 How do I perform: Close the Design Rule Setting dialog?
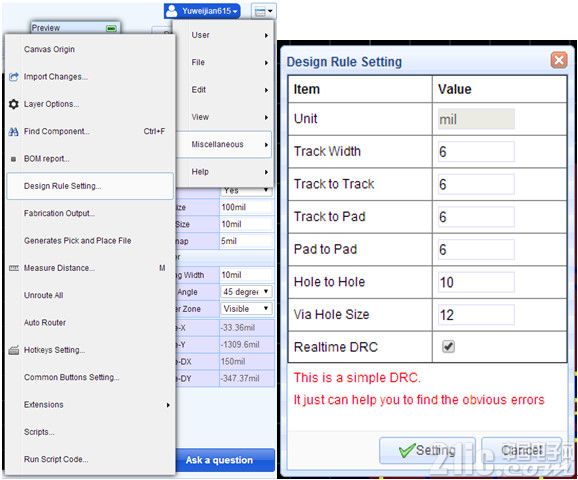click(x=559, y=60)
